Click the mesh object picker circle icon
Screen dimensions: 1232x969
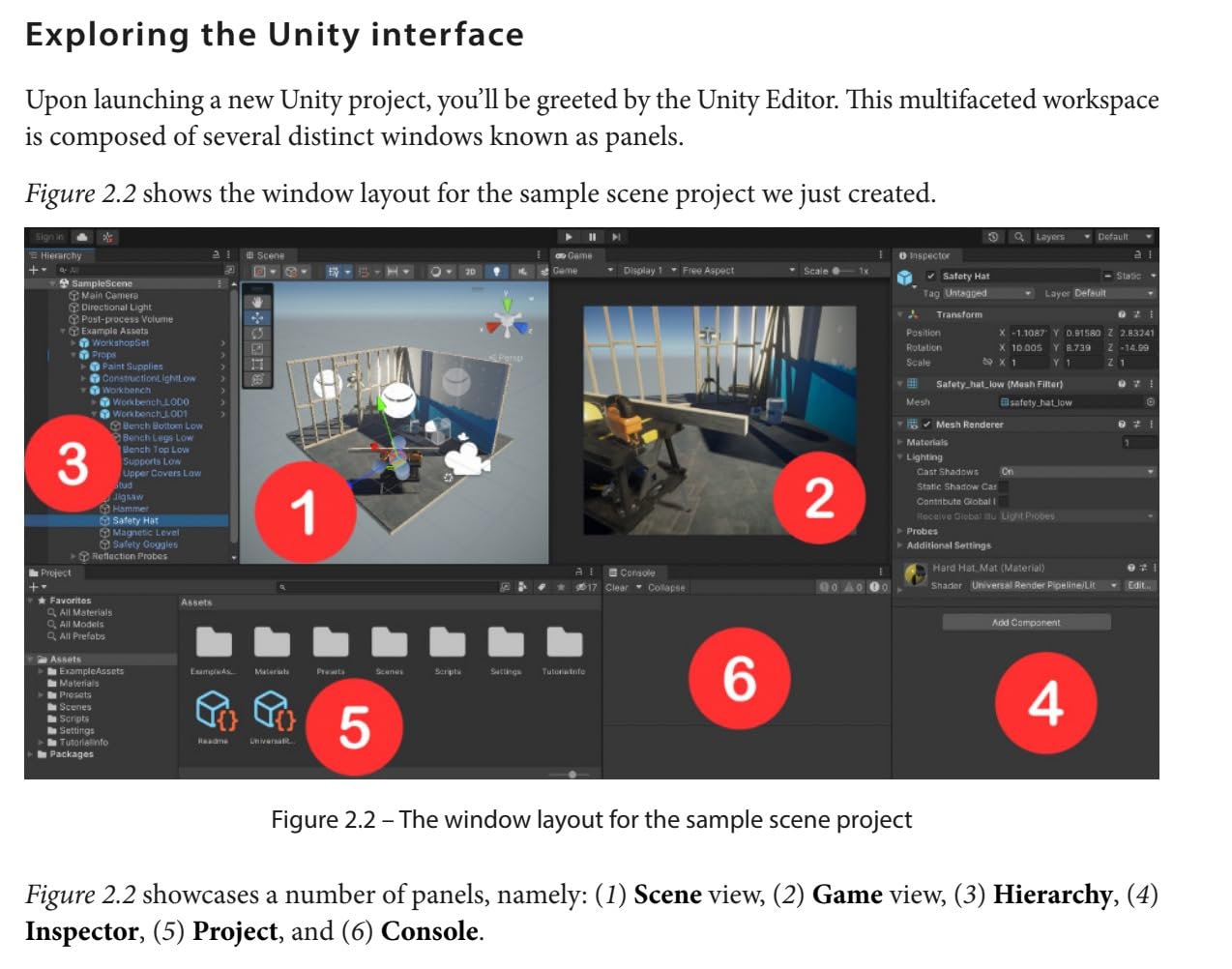1151,402
